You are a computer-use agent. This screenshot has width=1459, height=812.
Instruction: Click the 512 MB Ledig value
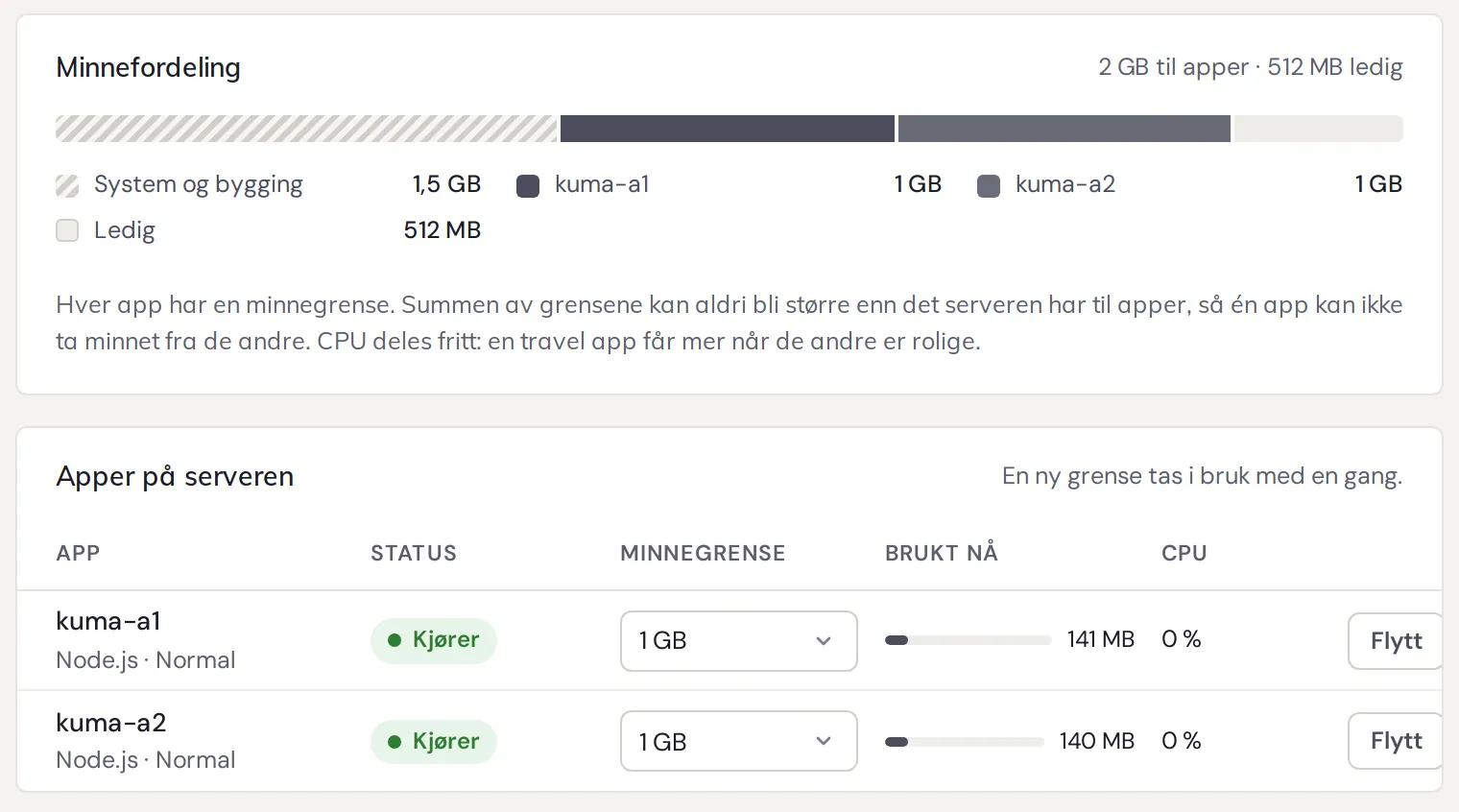pos(442,230)
